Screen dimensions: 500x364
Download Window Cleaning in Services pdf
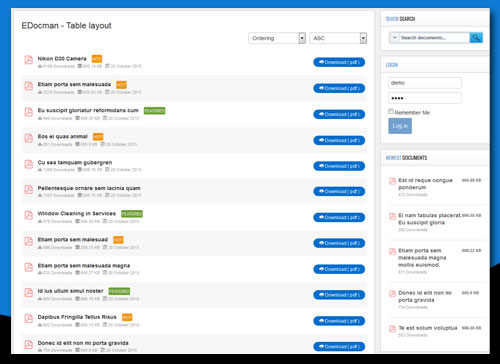[339, 217]
